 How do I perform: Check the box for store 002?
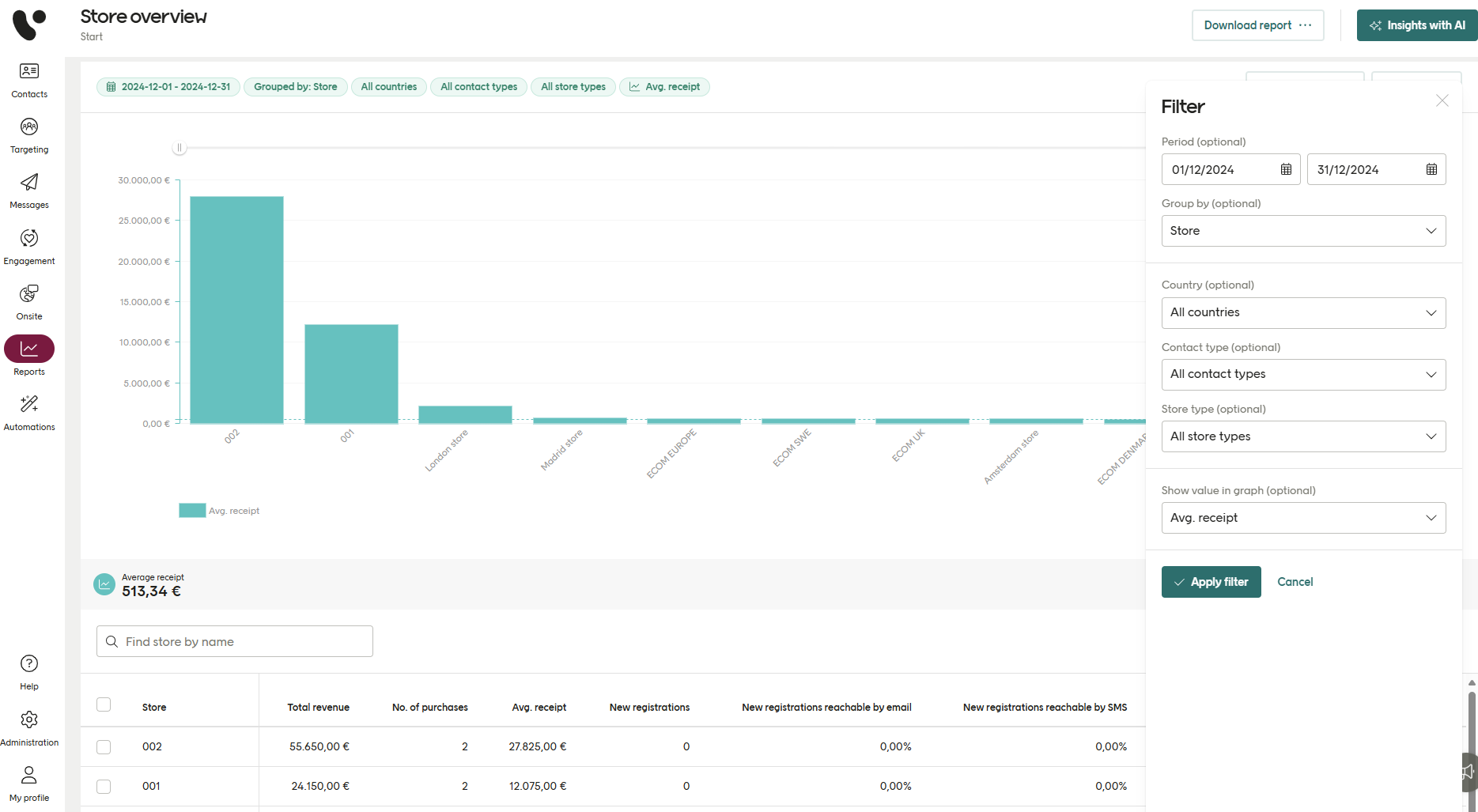[x=104, y=747]
